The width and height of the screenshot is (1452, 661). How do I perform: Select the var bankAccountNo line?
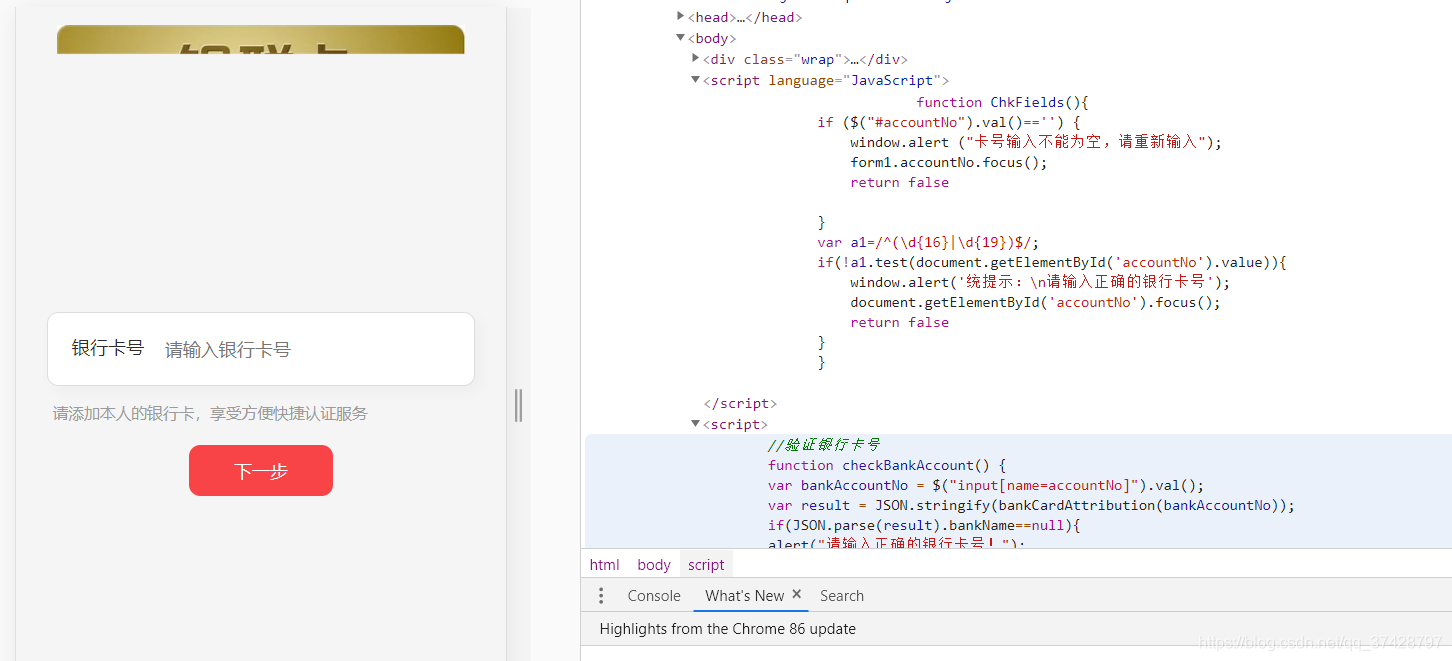click(x=986, y=485)
